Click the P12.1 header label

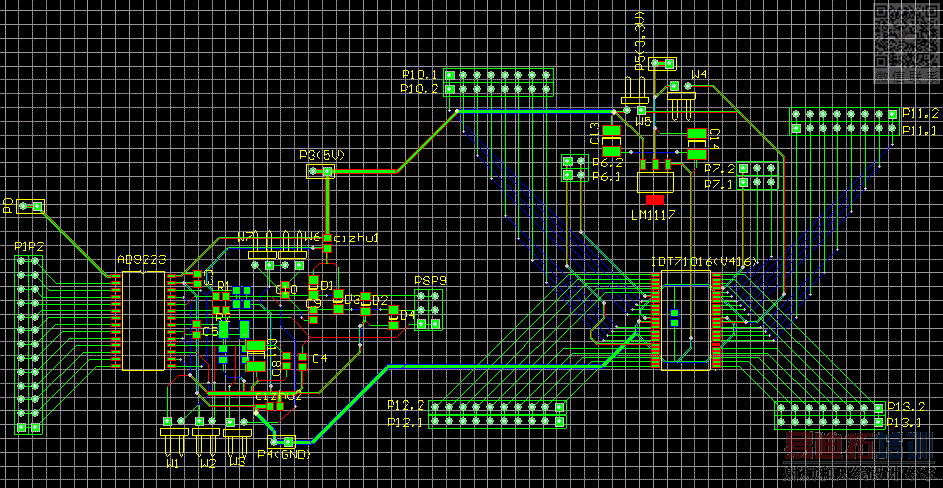pos(406,421)
